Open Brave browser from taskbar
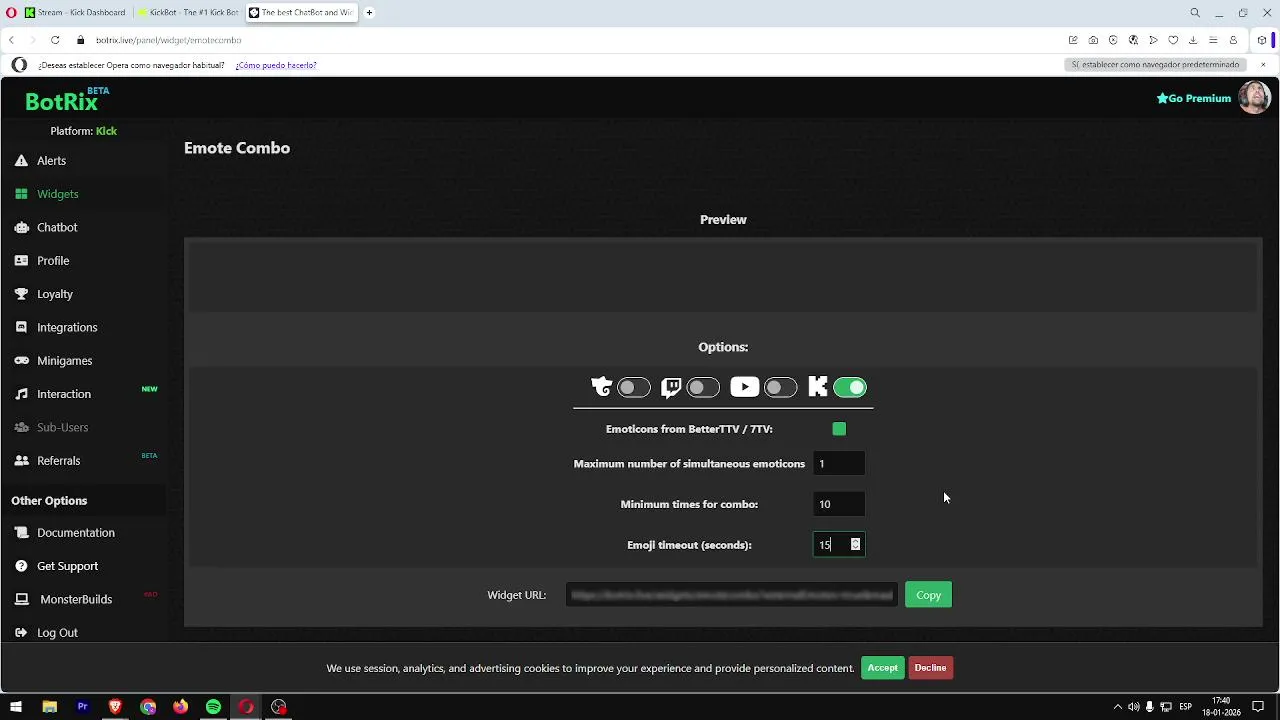 click(x=115, y=707)
